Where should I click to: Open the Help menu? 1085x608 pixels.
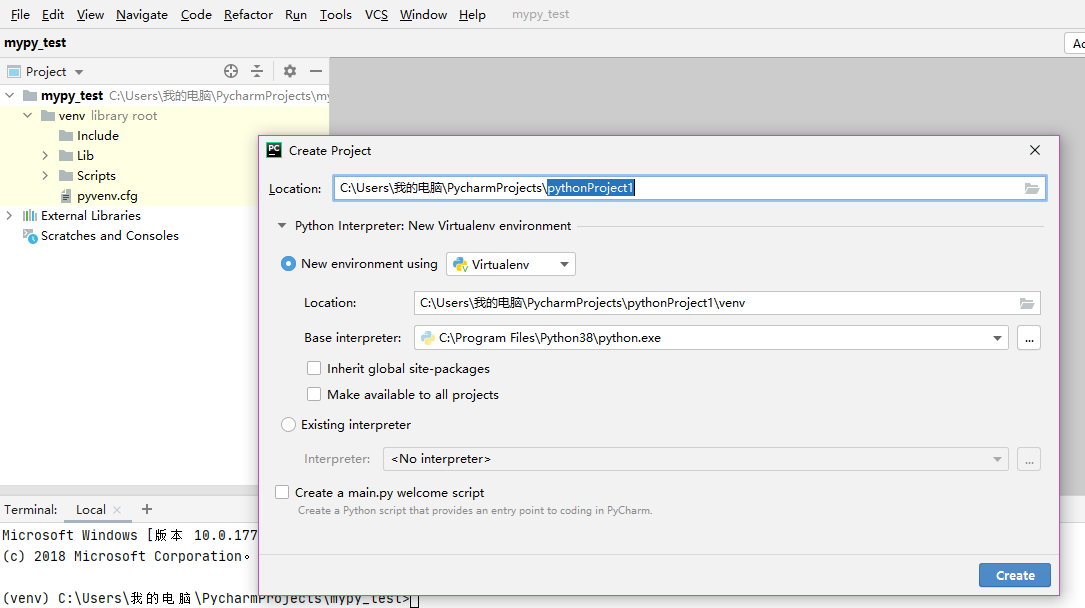(472, 15)
